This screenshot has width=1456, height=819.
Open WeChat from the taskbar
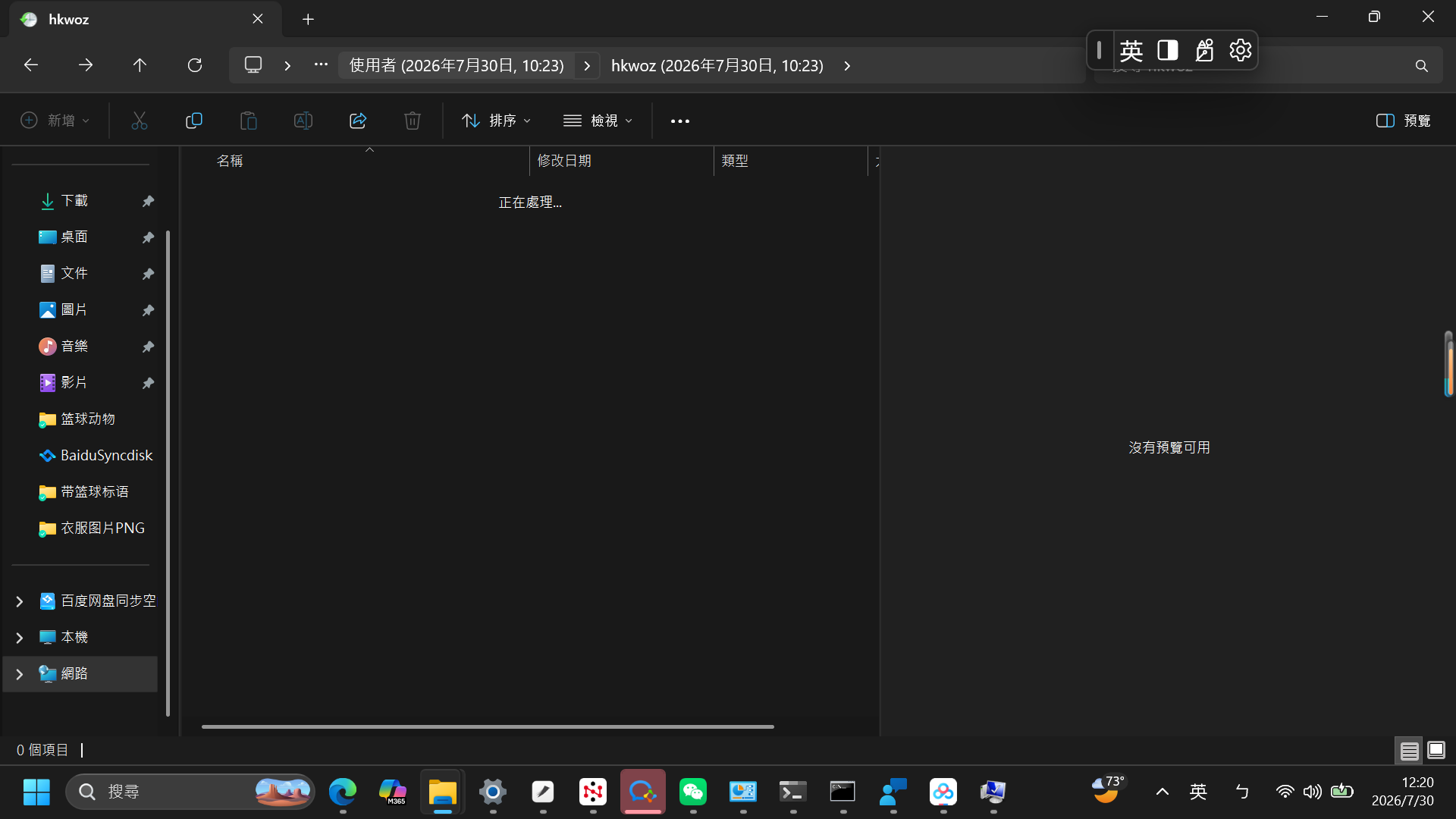click(x=693, y=792)
